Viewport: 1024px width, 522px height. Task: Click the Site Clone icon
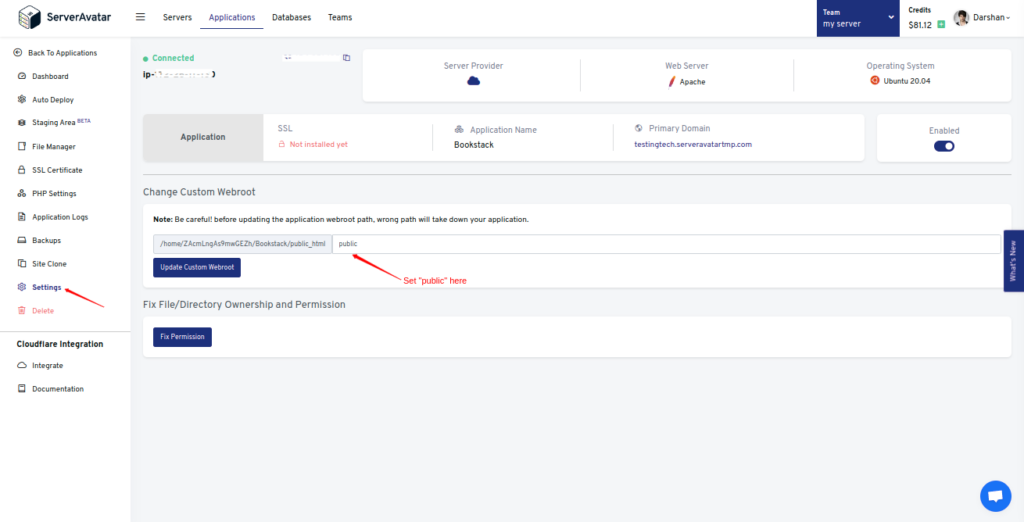pyautogui.click(x=22, y=264)
